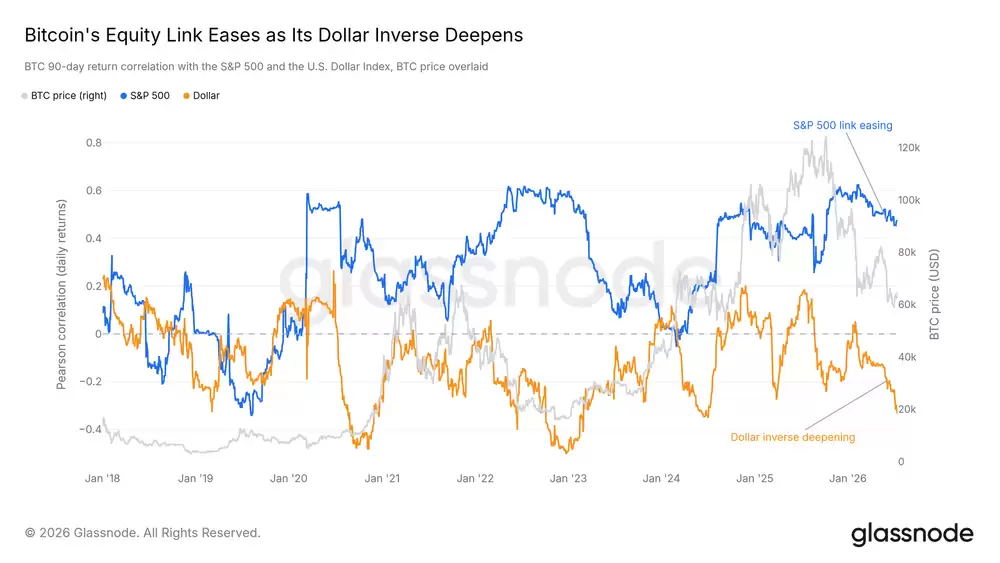Click the Pearson correlation left axis title

point(61,295)
